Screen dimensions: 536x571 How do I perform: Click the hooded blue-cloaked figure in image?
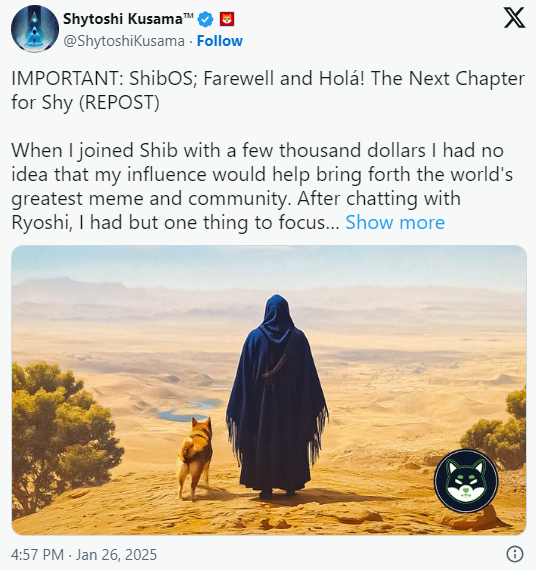(x=277, y=396)
